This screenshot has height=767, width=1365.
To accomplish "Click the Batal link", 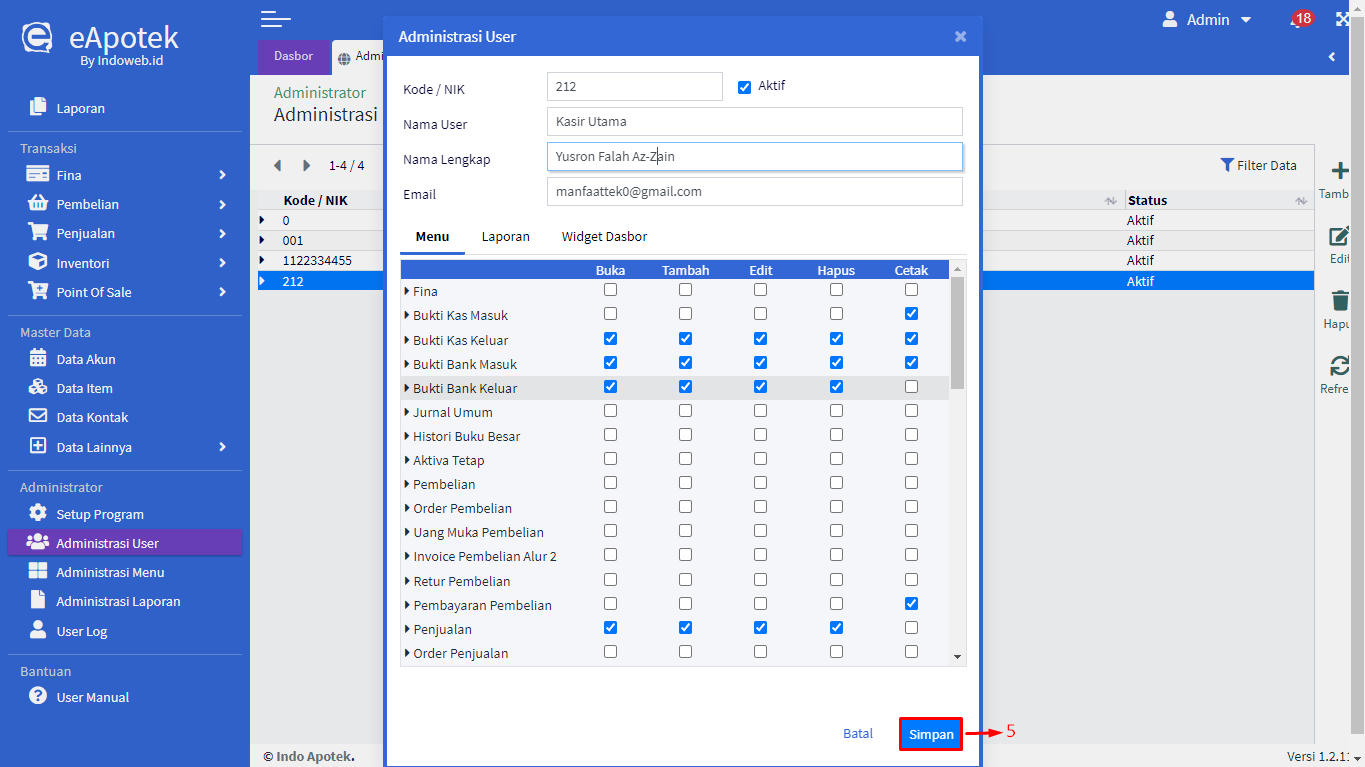I will [x=857, y=734].
